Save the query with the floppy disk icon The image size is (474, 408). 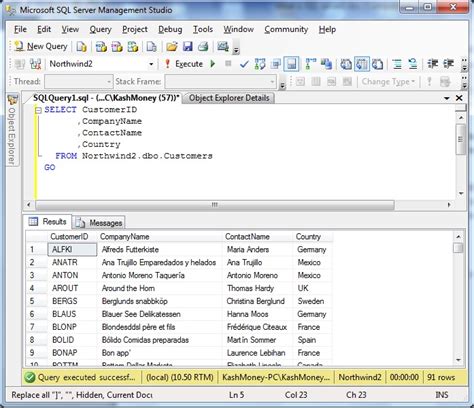[x=188, y=47]
